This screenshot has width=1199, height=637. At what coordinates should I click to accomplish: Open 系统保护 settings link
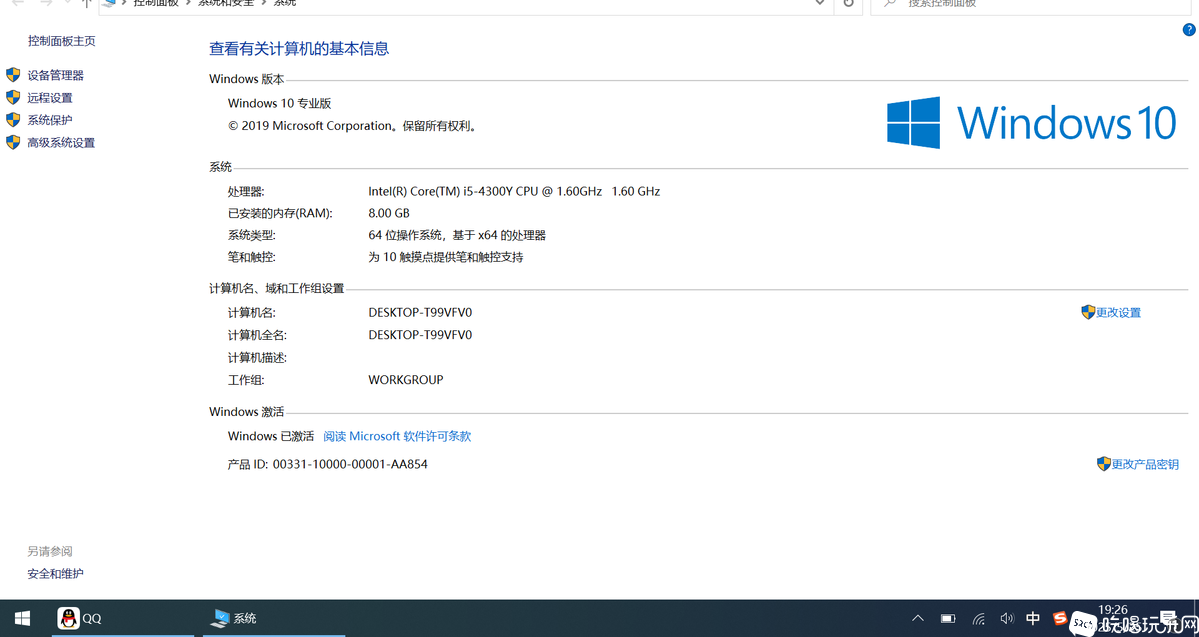[50, 120]
